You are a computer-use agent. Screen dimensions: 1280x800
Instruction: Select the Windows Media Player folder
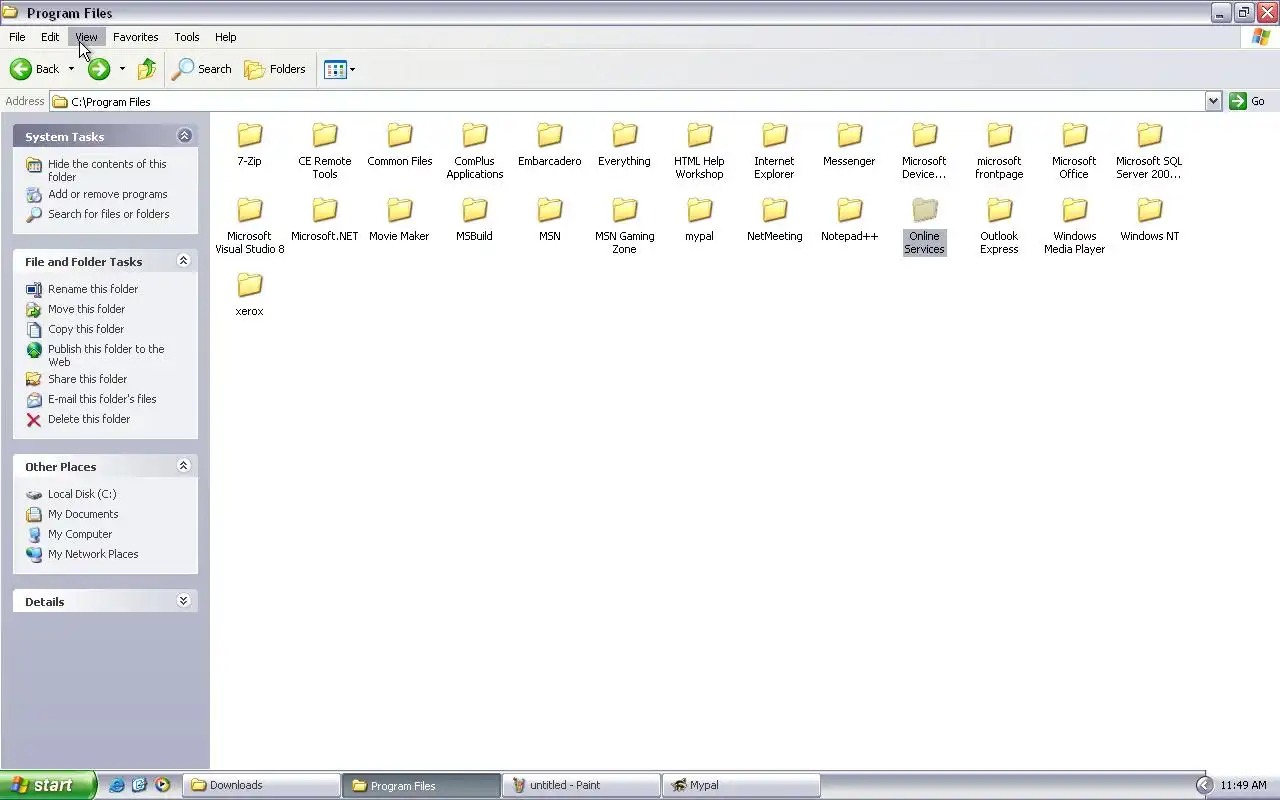pos(1075,225)
